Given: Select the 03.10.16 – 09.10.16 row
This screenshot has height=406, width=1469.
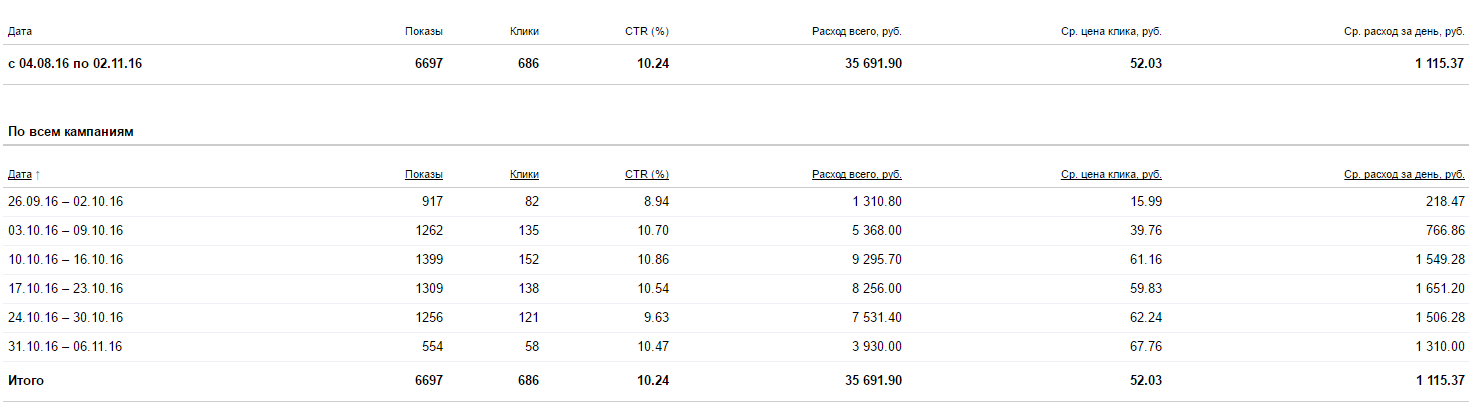Looking at the screenshot, I should coord(734,231).
